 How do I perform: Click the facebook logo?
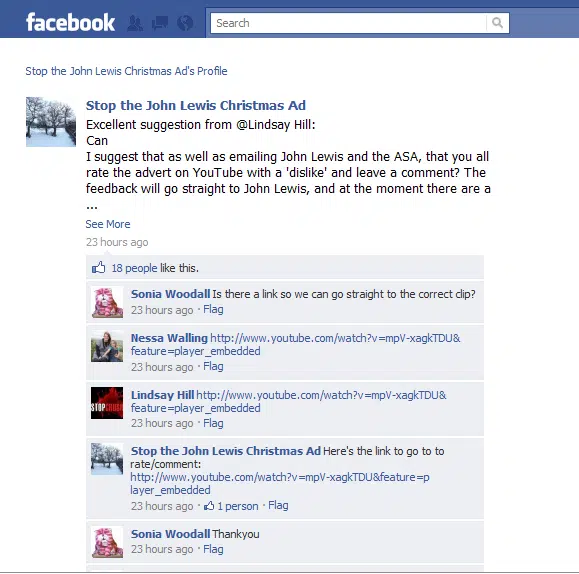70,23
